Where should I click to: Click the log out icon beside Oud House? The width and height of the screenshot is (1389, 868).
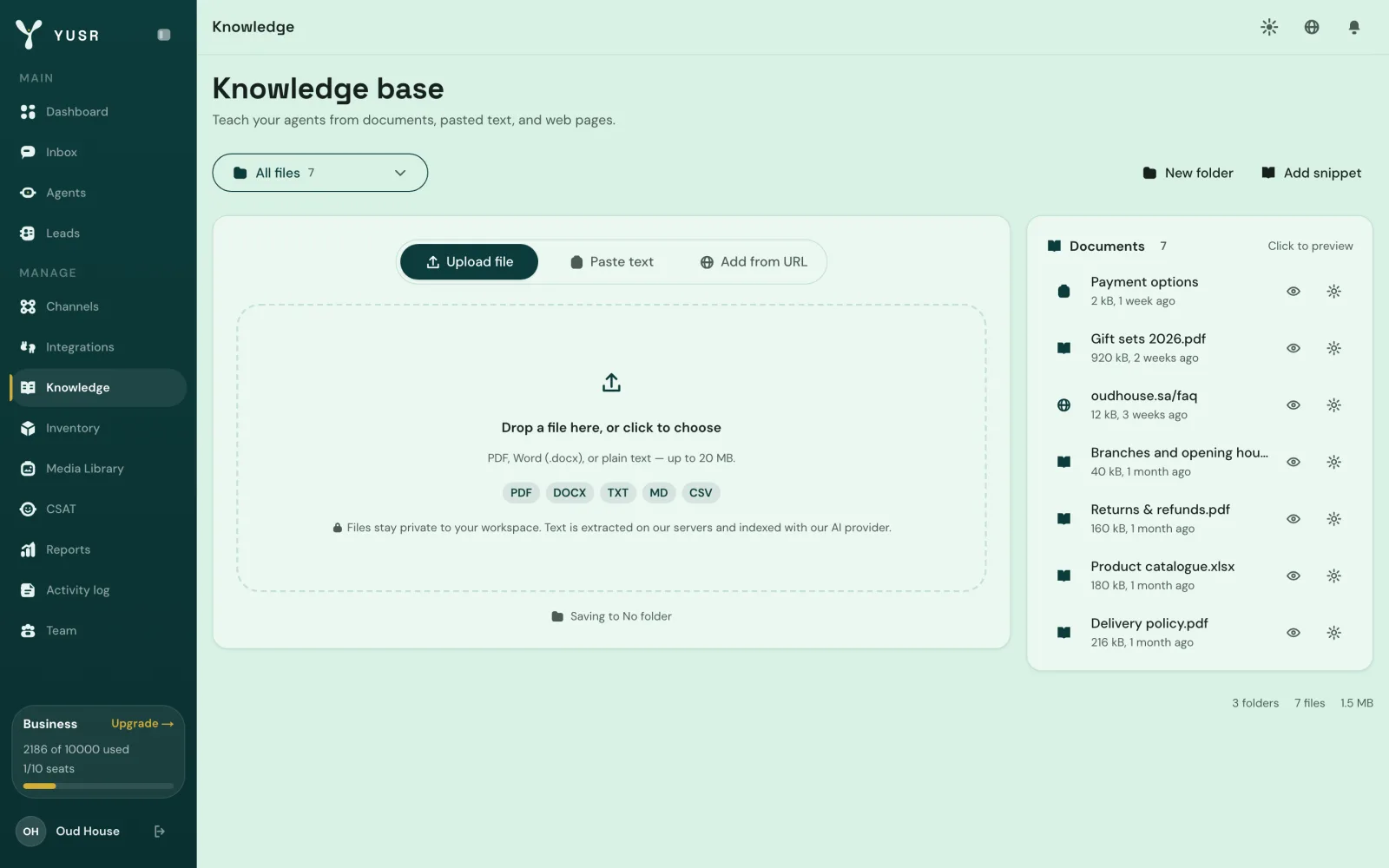pos(160,832)
